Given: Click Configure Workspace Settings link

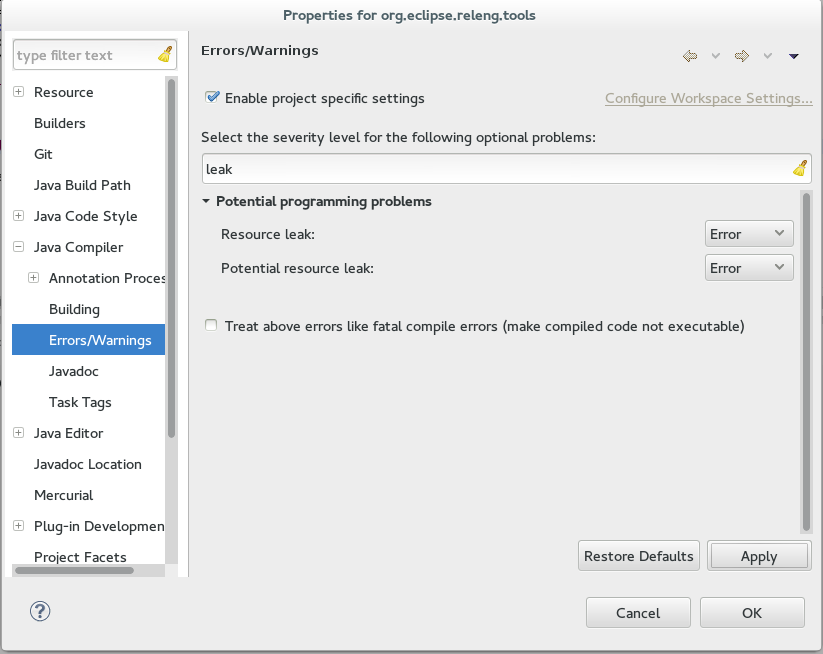Looking at the screenshot, I should click(x=709, y=98).
